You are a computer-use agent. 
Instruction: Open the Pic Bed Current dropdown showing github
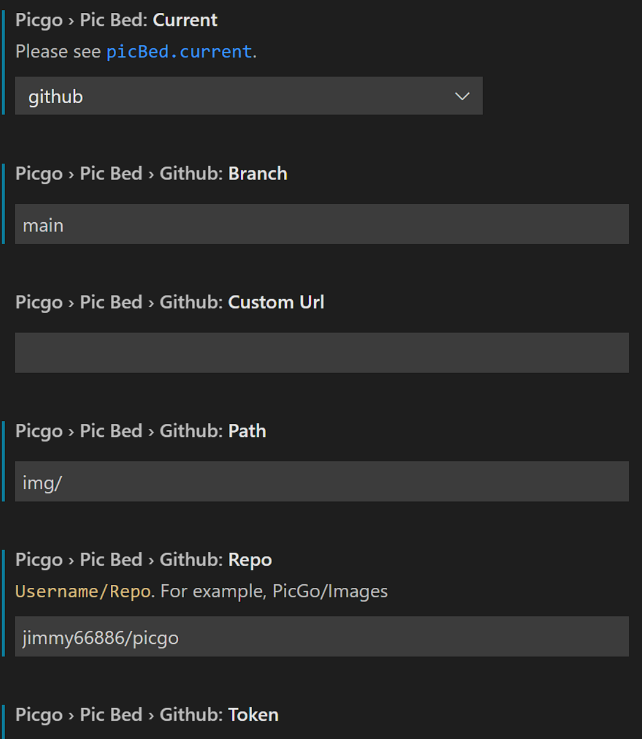click(248, 96)
